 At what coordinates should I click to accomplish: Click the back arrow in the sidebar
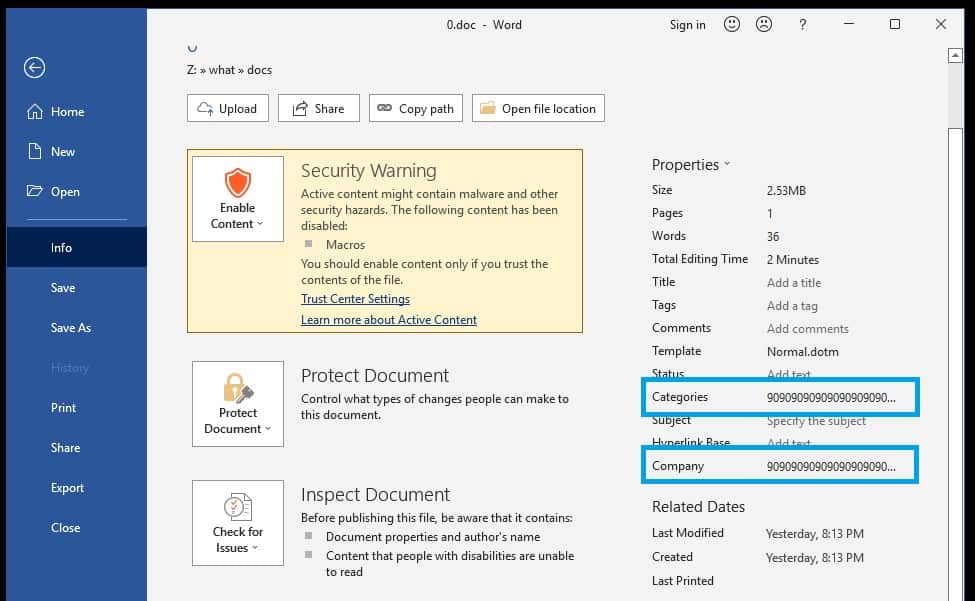[x=34, y=68]
